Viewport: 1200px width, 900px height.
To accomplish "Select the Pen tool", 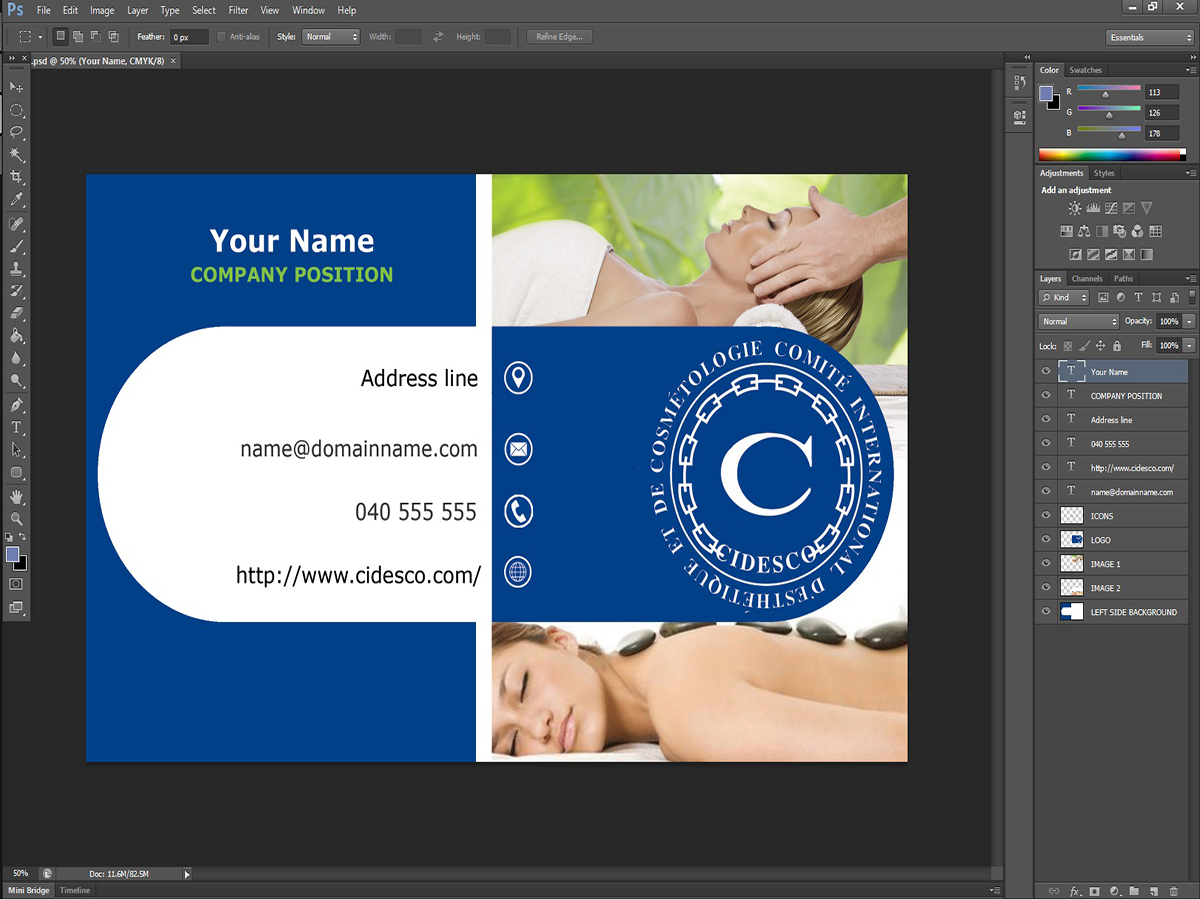I will coord(16,405).
